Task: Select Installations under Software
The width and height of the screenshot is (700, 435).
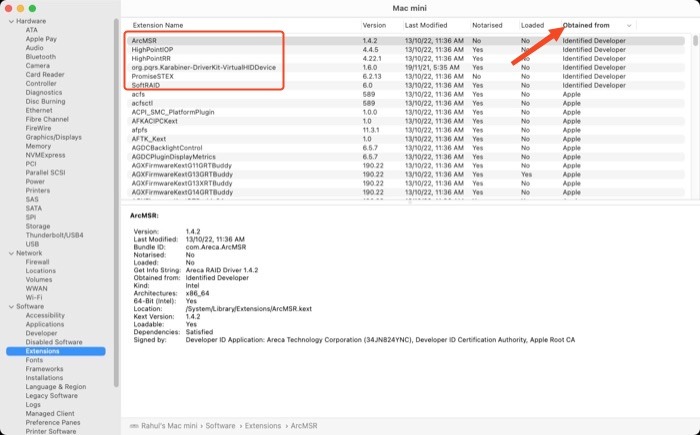Action: (x=44, y=378)
